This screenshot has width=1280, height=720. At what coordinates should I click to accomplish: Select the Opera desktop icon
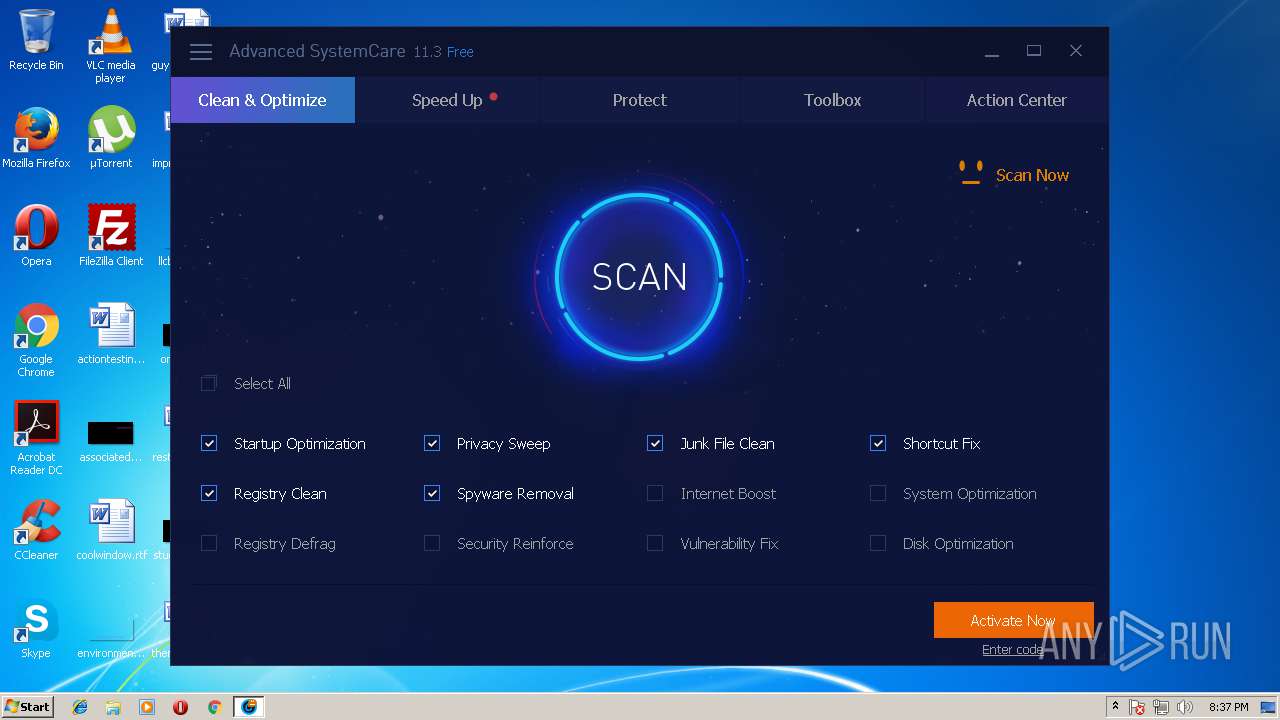point(36,236)
